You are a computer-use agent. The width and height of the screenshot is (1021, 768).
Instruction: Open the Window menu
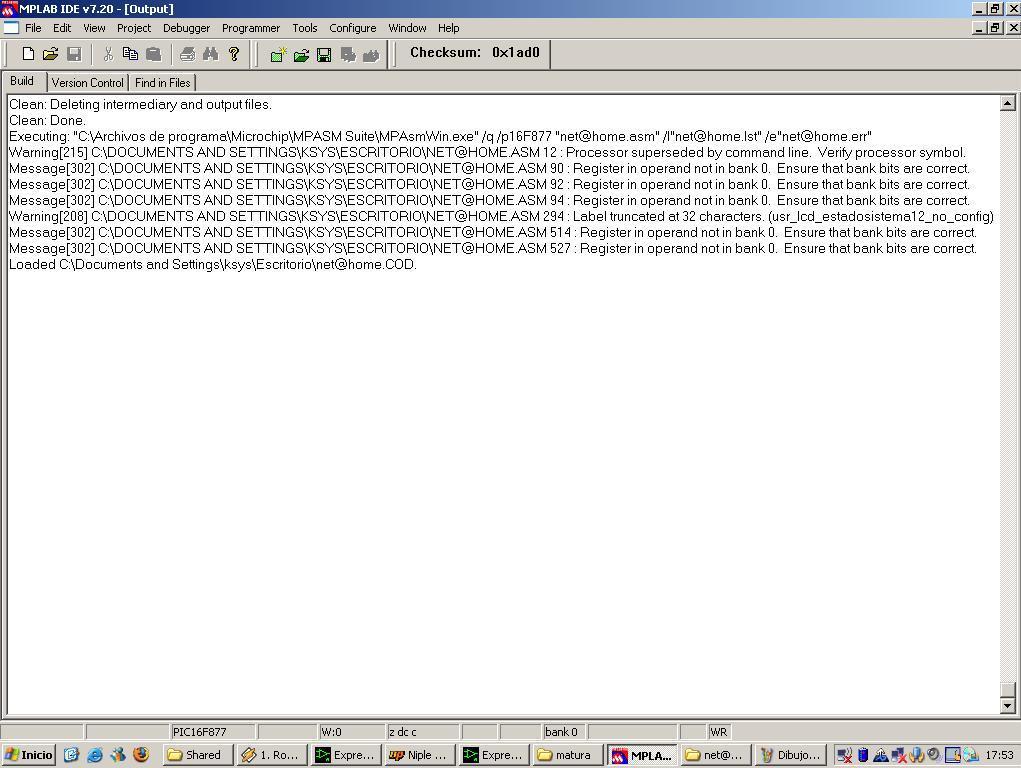[407, 28]
